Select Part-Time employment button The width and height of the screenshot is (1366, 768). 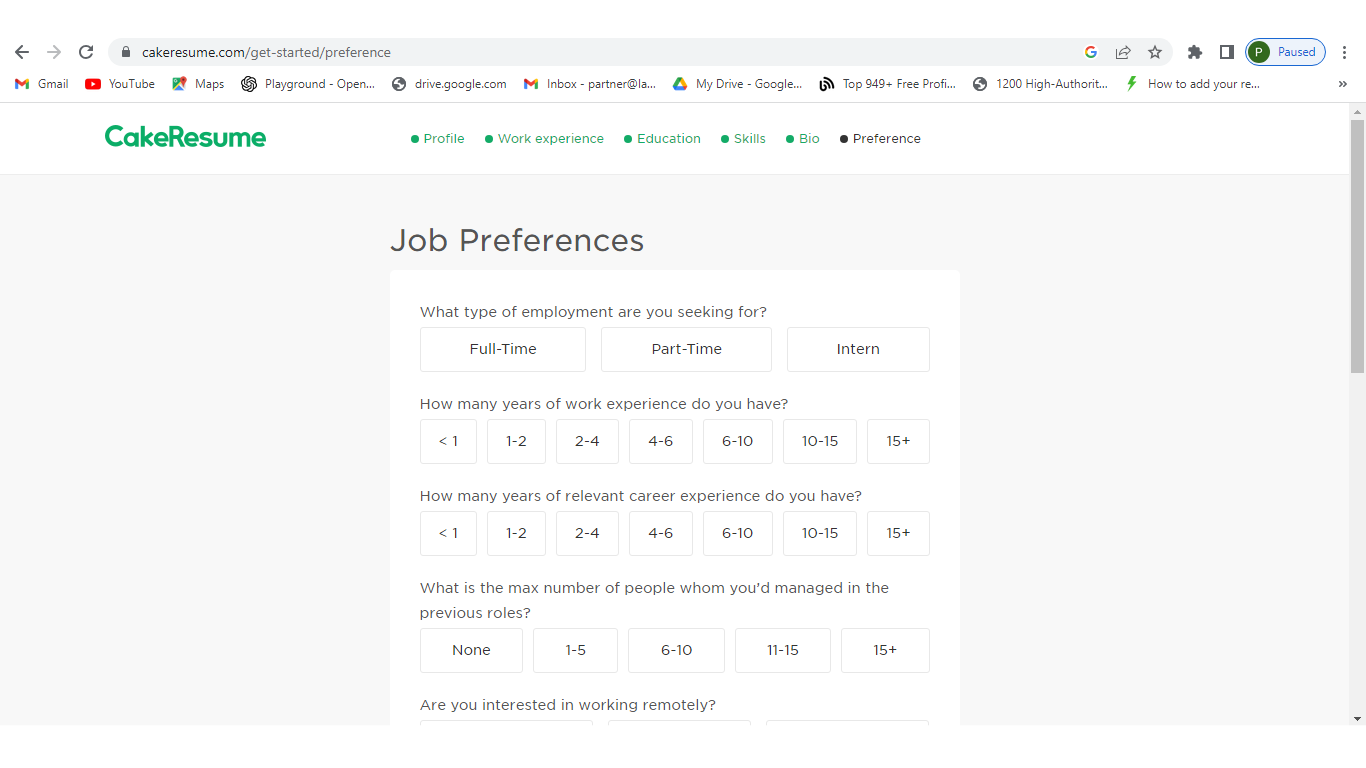coord(686,349)
